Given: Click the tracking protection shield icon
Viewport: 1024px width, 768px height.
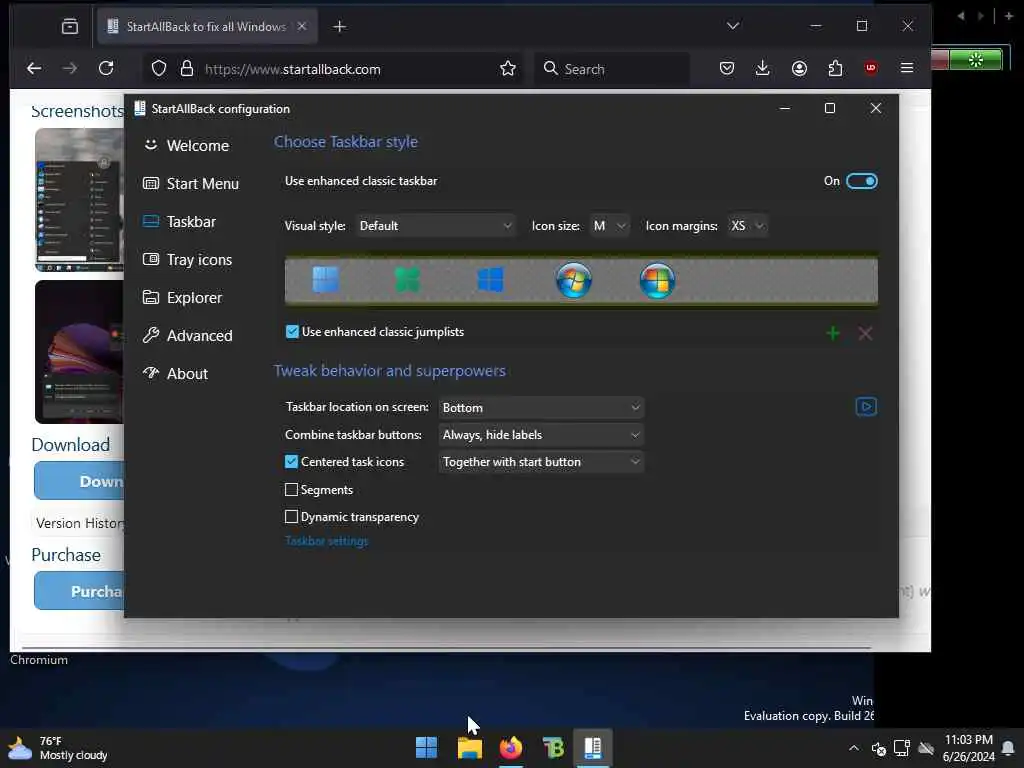Looking at the screenshot, I should (x=159, y=69).
